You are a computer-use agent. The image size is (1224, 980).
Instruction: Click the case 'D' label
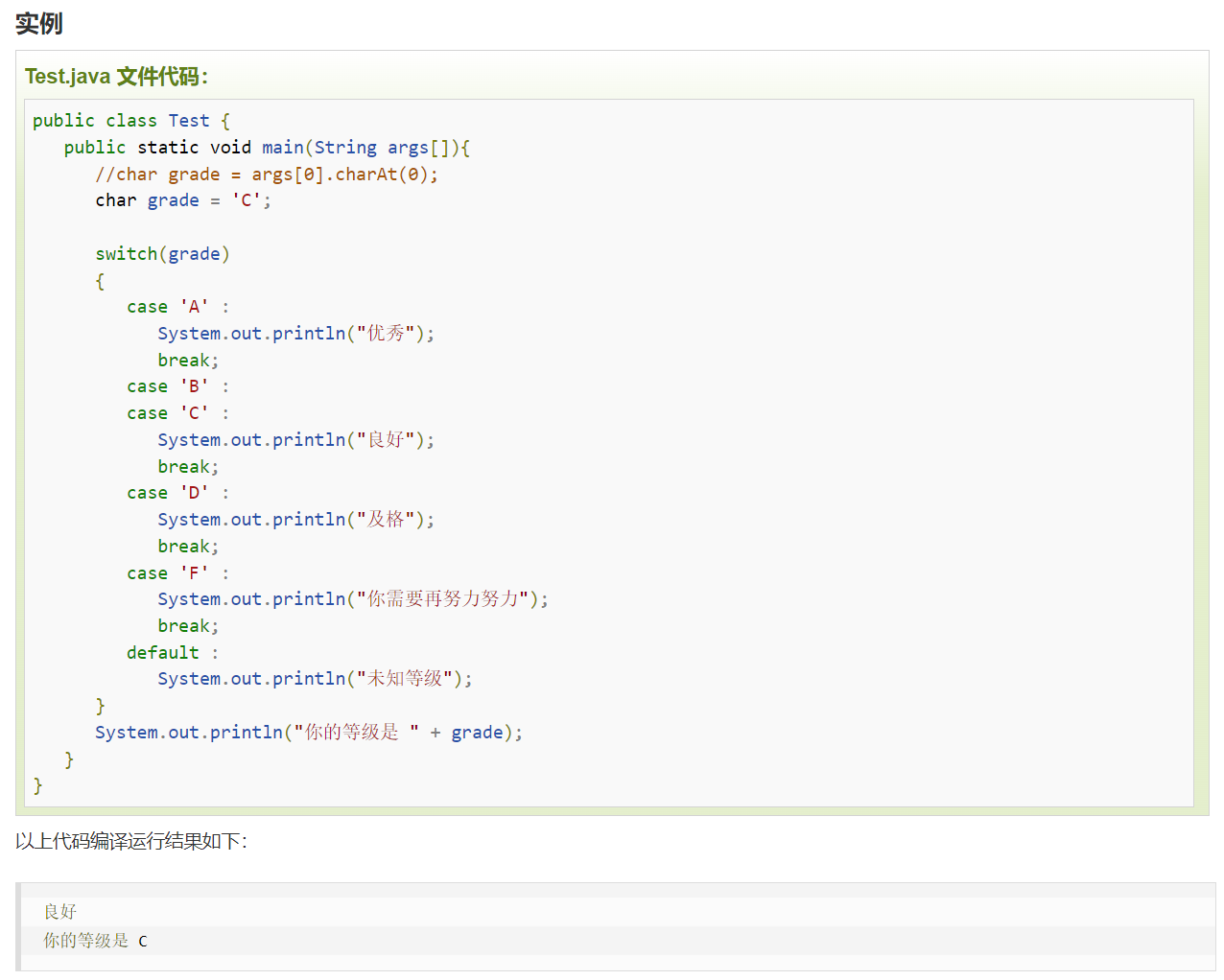(177, 493)
